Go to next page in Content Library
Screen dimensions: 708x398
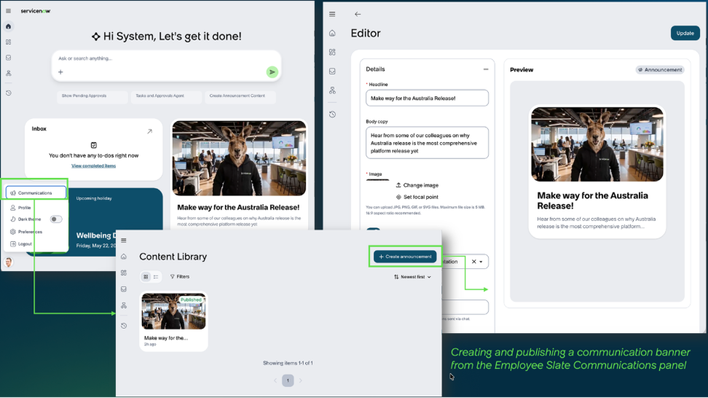point(301,380)
